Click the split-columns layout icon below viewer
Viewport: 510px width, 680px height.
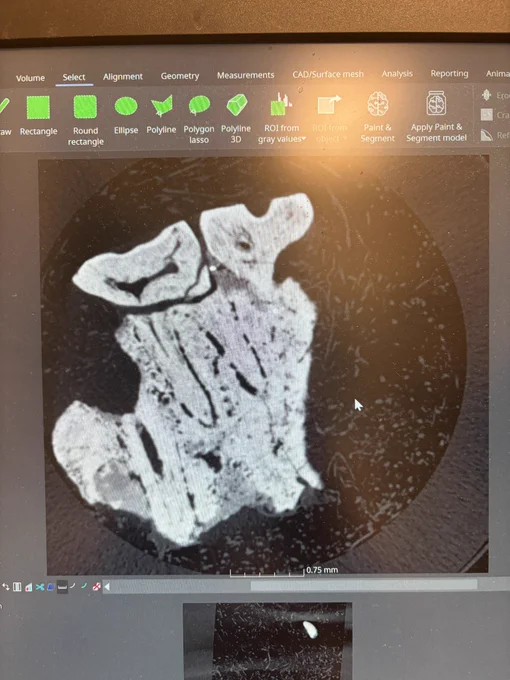point(17,587)
